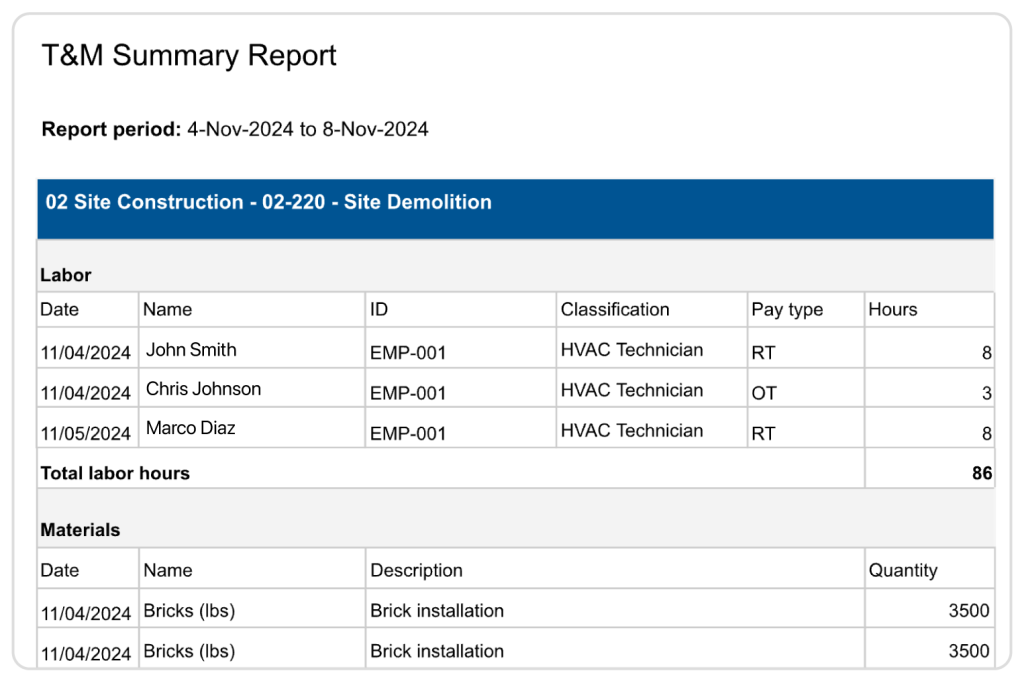Click the Labor section heading

tap(66, 275)
